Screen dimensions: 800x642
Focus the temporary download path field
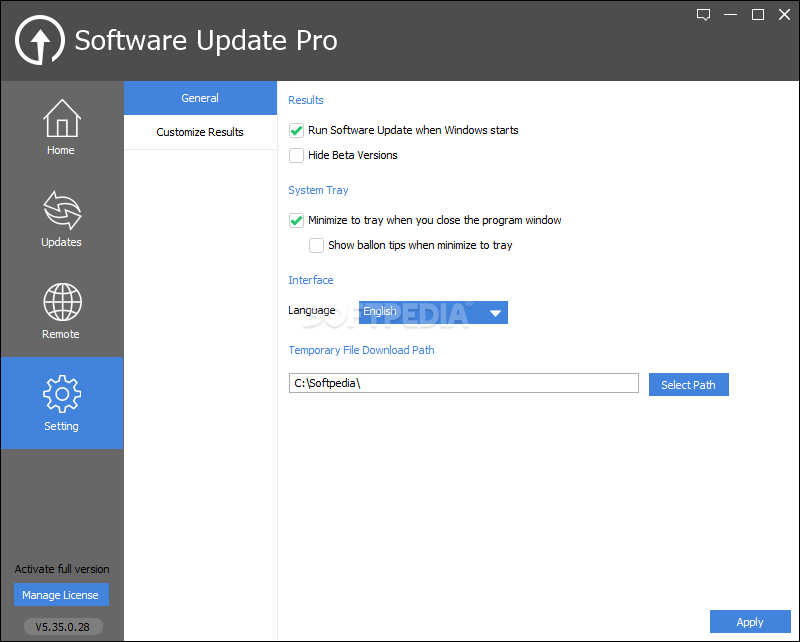click(463, 383)
